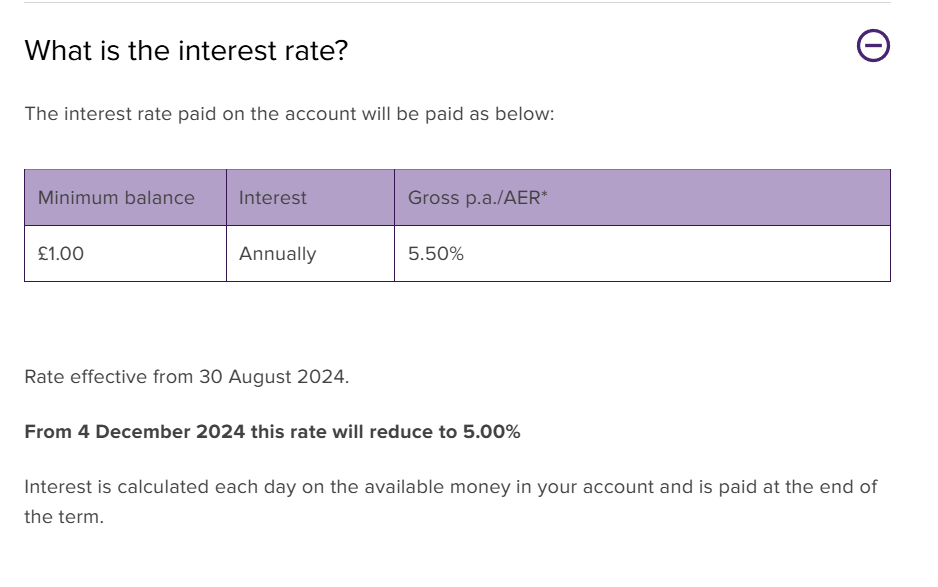Click the words "interest rate?" in the heading
The image size is (938, 587).
coord(263,50)
